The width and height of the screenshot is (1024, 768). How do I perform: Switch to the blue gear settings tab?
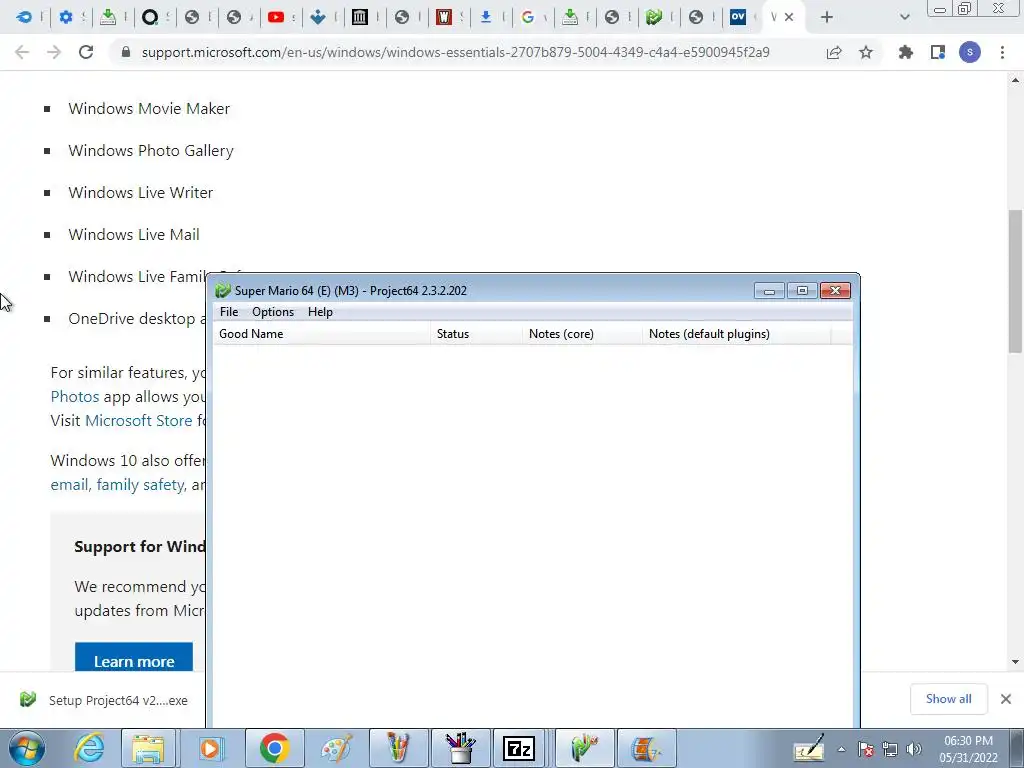(x=65, y=17)
